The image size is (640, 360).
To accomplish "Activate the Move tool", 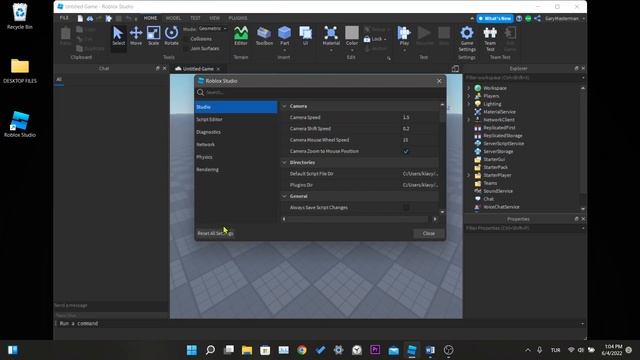I will (x=136, y=36).
